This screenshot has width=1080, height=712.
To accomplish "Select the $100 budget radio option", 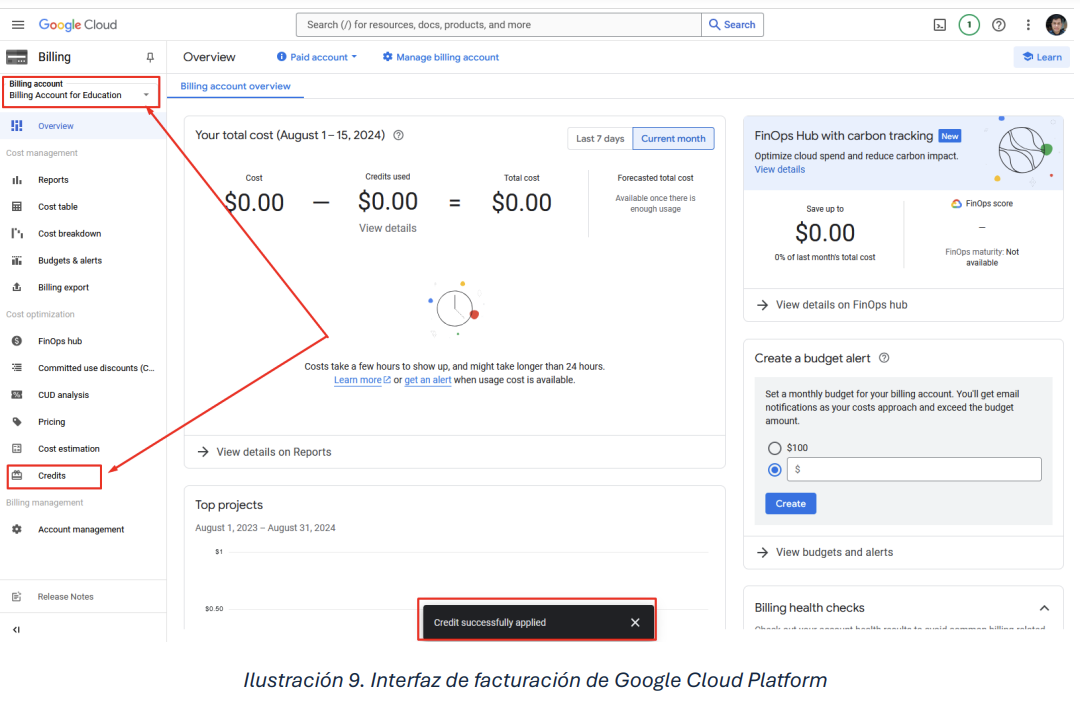I will (x=774, y=448).
